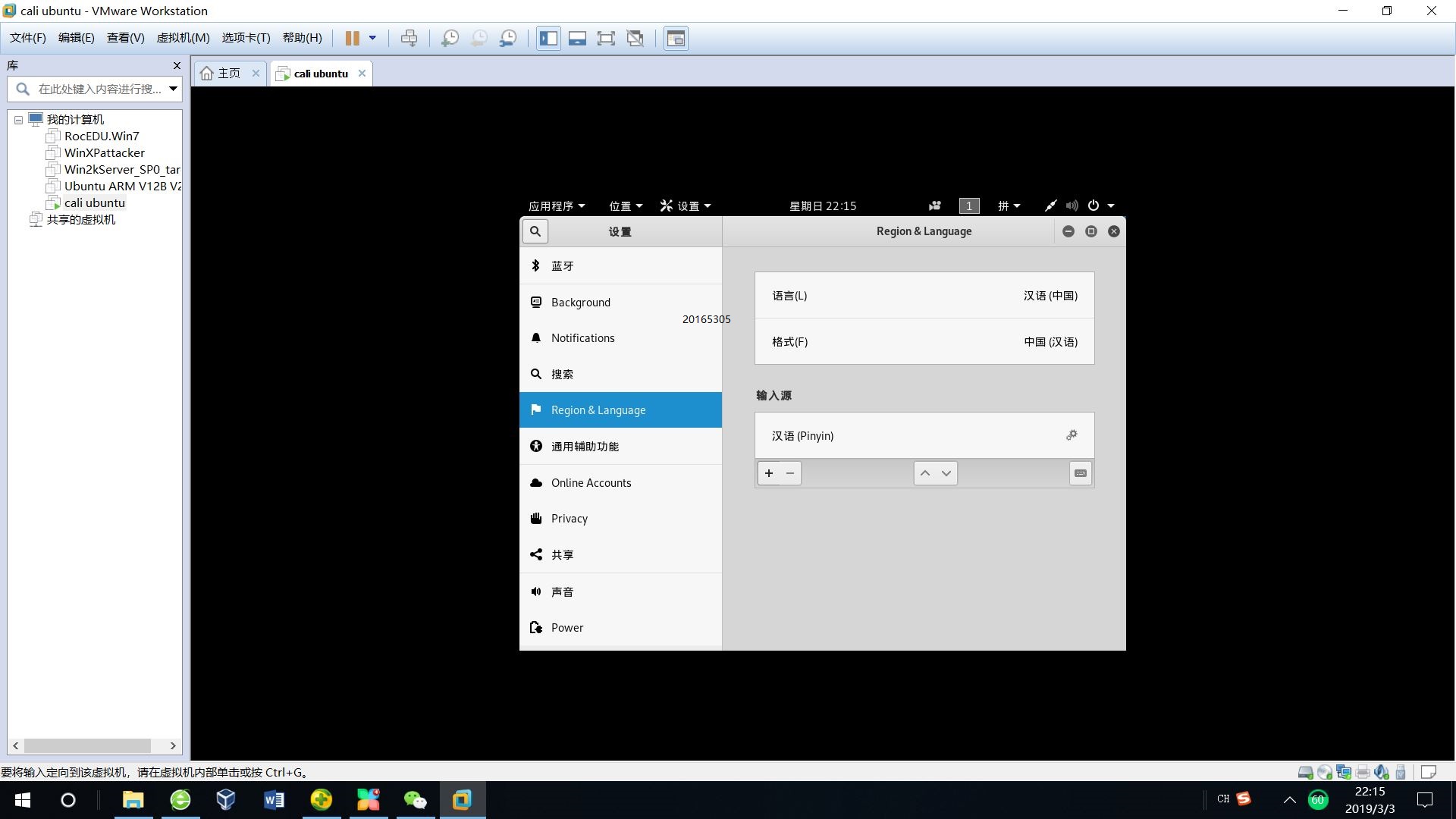
Task: Select Ubuntu ARM V12B virtual machine
Action: [122, 186]
